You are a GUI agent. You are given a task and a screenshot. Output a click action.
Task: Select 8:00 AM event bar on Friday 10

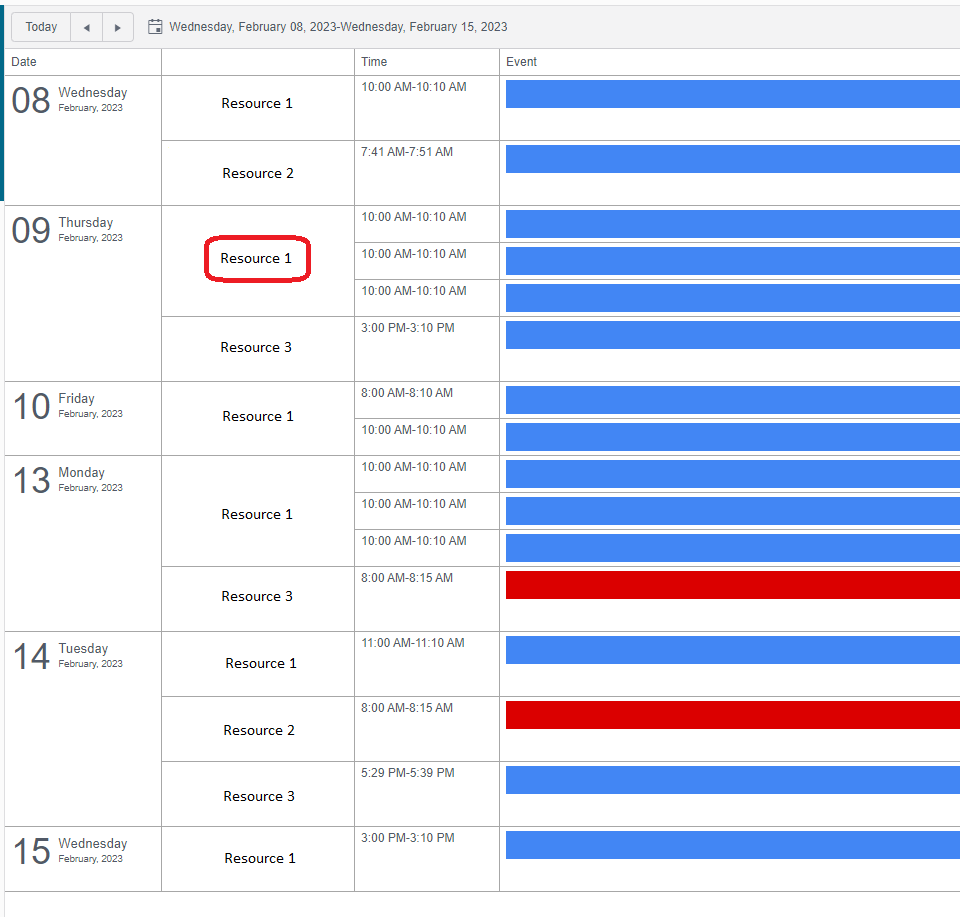tap(732, 400)
